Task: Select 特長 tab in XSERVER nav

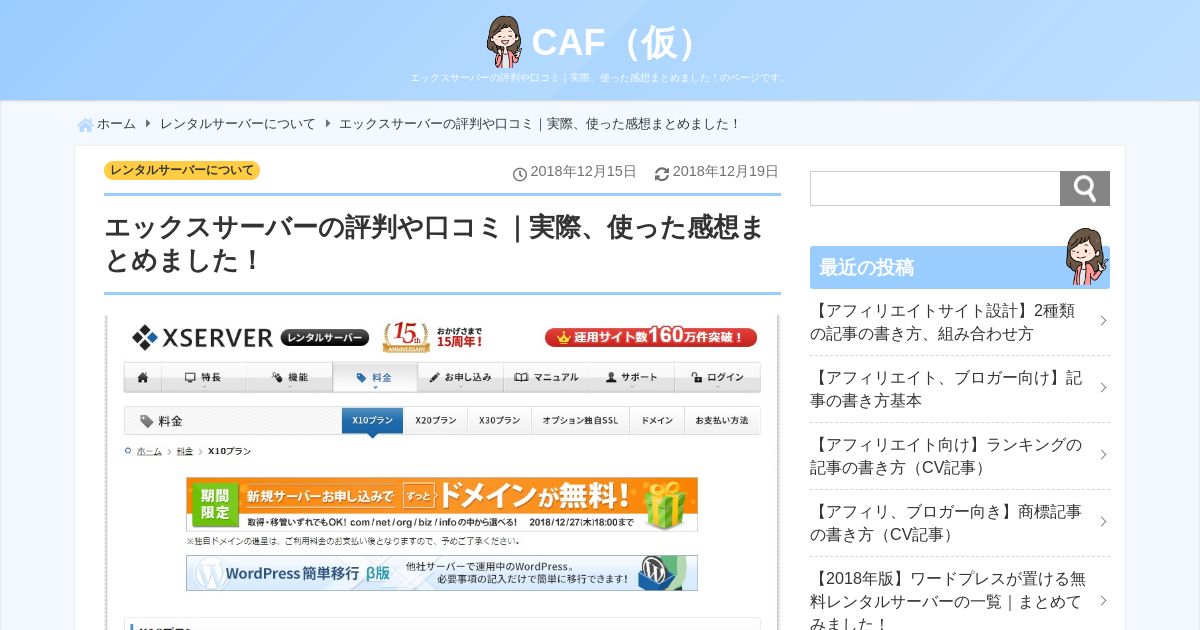Action: point(203,377)
